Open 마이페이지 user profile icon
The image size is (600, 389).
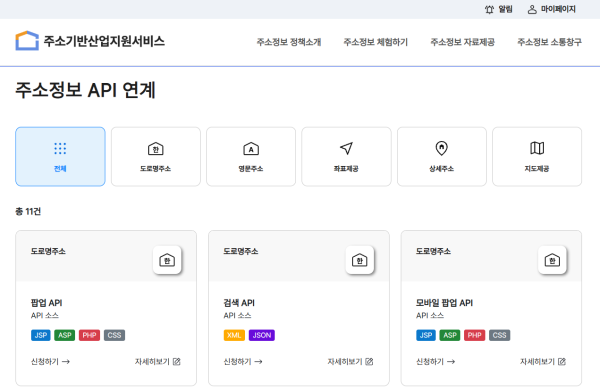[532, 9]
